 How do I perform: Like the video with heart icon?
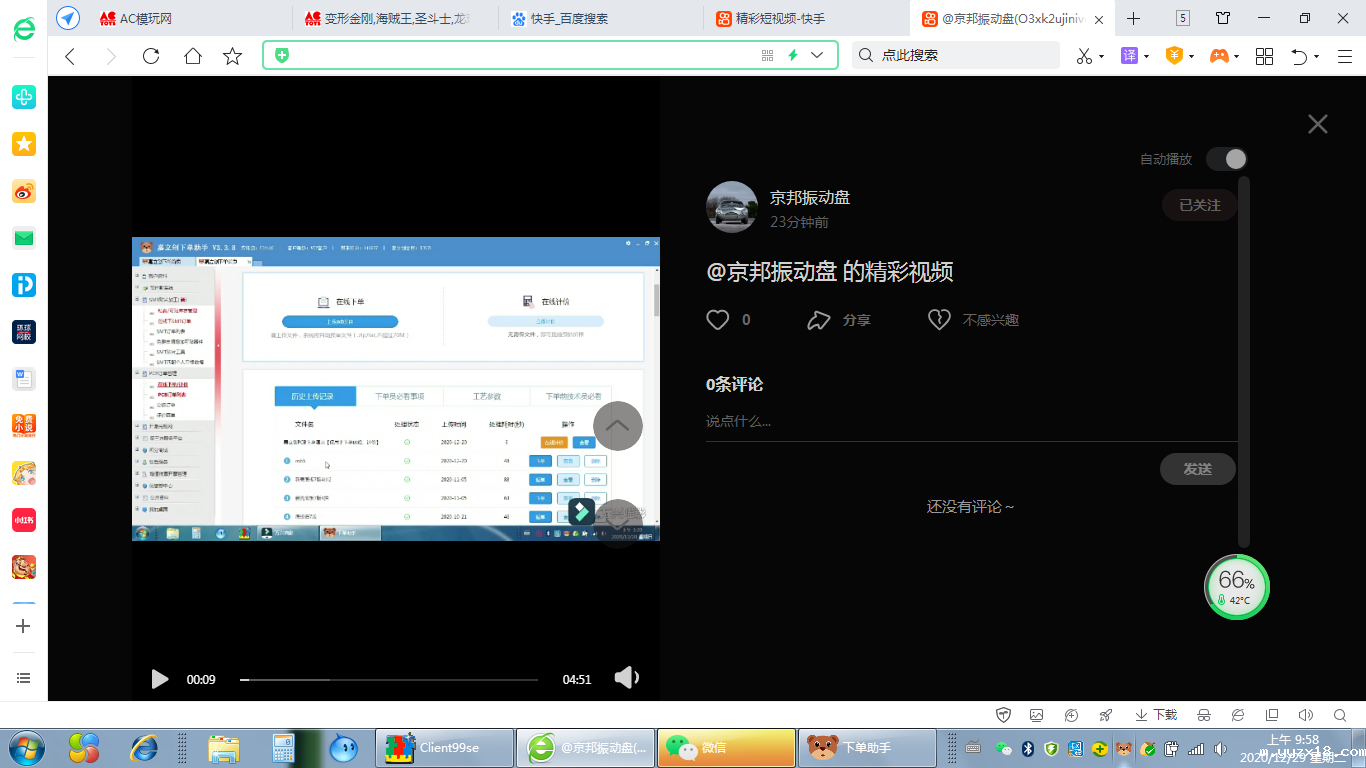pyautogui.click(x=718, y=320)
